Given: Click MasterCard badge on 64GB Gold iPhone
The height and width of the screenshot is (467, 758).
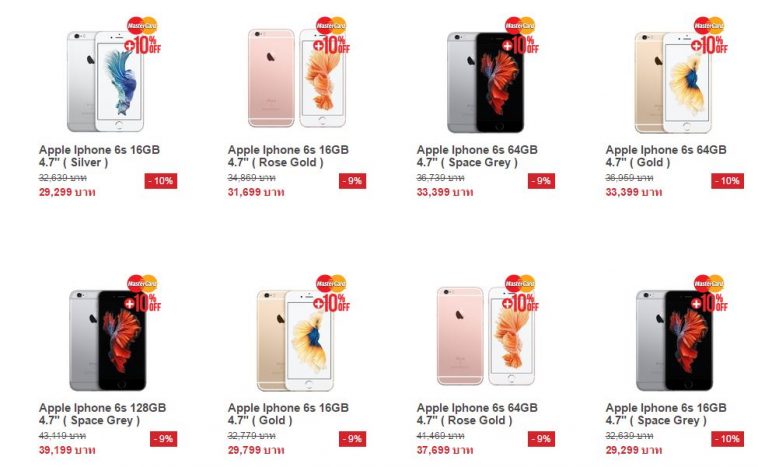Looking at the screenshot, I should pos(709,36).
